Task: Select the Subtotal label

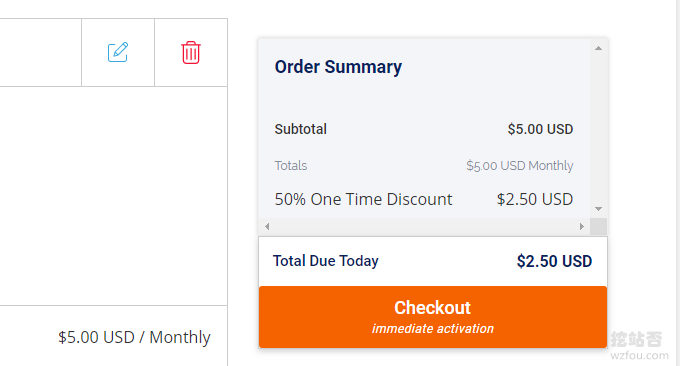Action: pos(301,129)
